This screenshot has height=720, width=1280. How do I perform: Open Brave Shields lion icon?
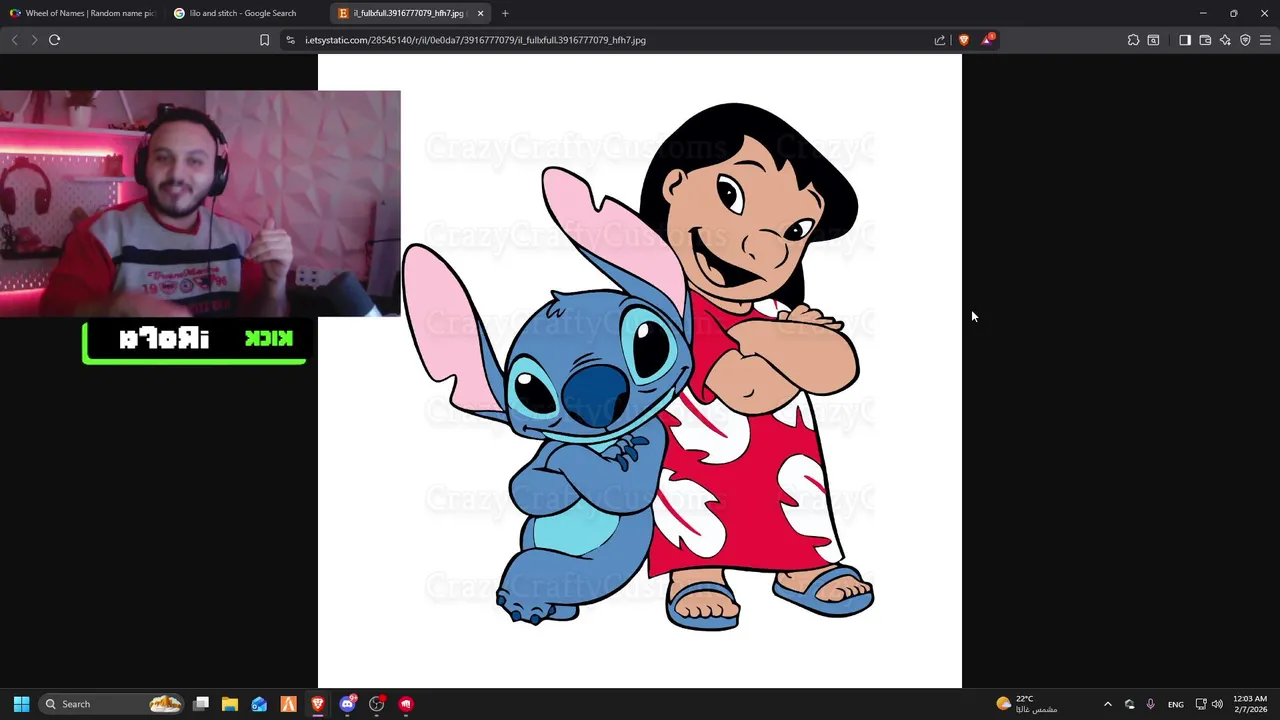(x=964, y=40)
